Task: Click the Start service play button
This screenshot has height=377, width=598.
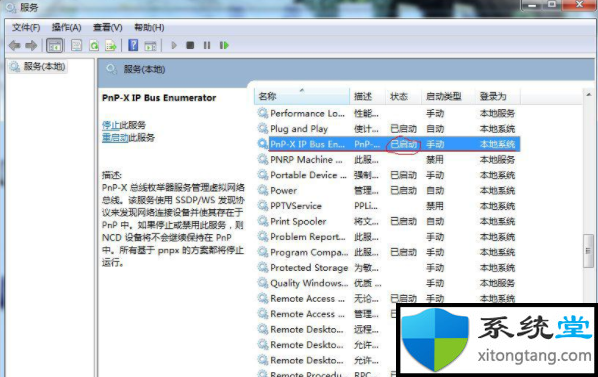Action: tap(174, 46)
